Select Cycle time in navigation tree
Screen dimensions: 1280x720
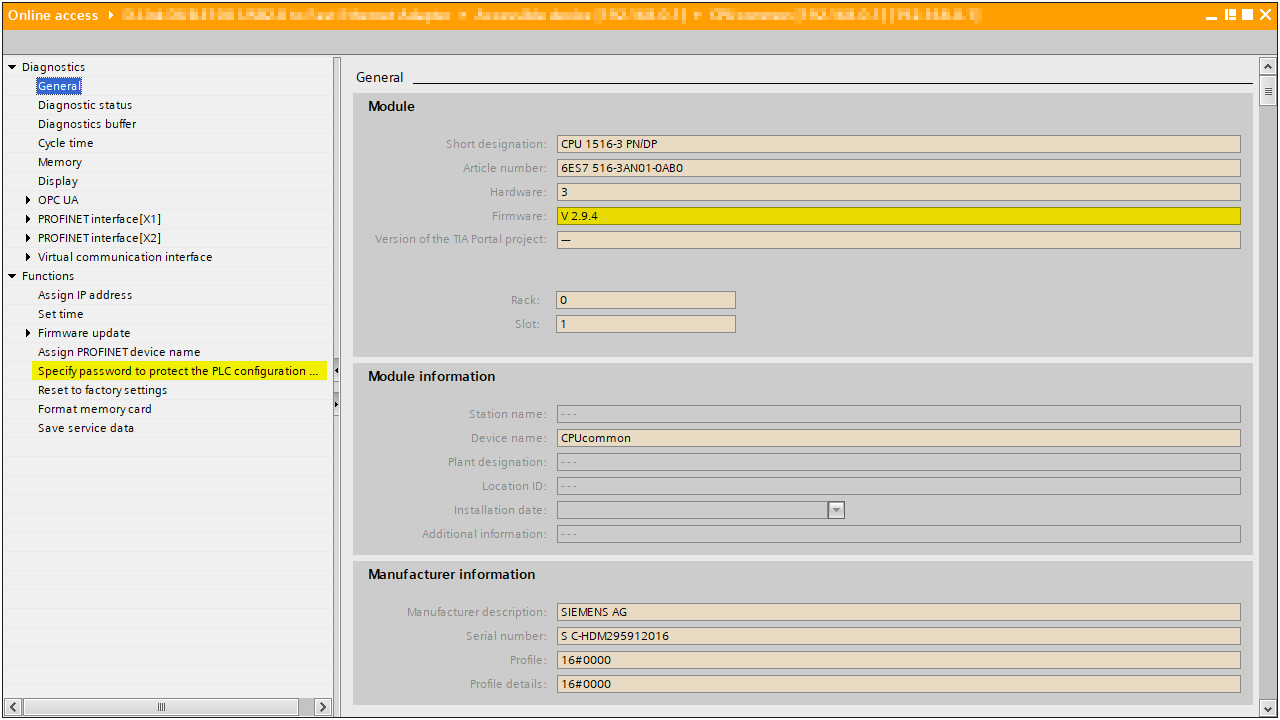65,143
